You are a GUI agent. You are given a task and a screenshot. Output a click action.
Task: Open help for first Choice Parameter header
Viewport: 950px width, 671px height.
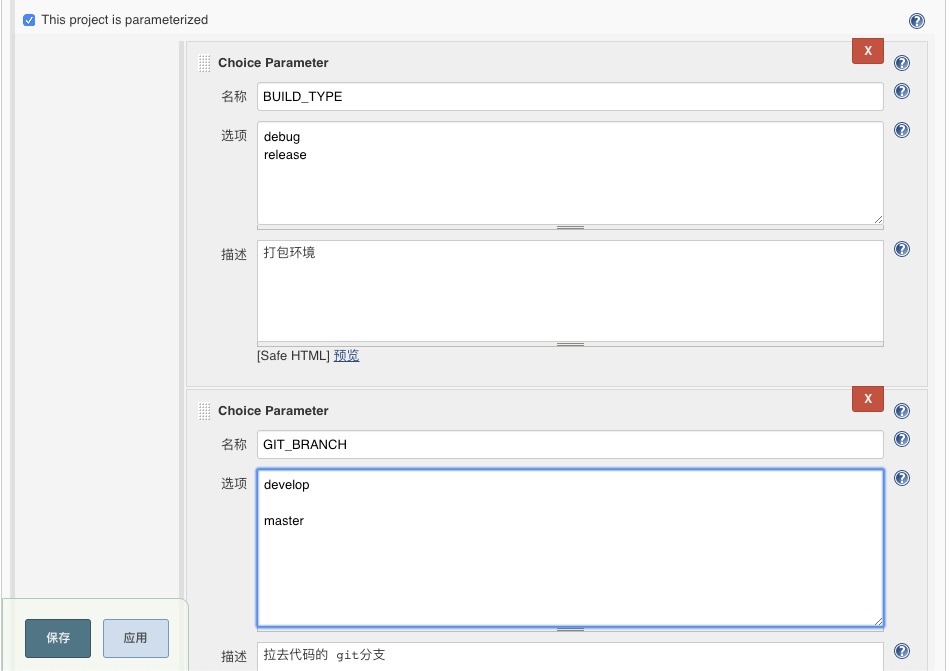[x=902, y=63]
